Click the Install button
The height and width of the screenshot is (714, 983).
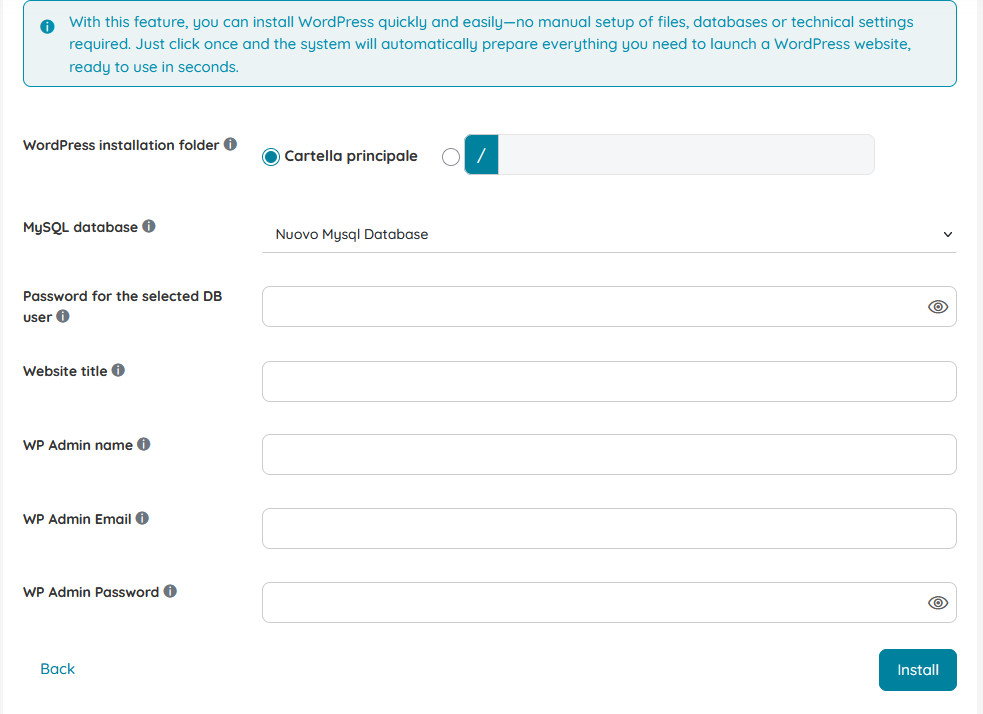(917, 670)
